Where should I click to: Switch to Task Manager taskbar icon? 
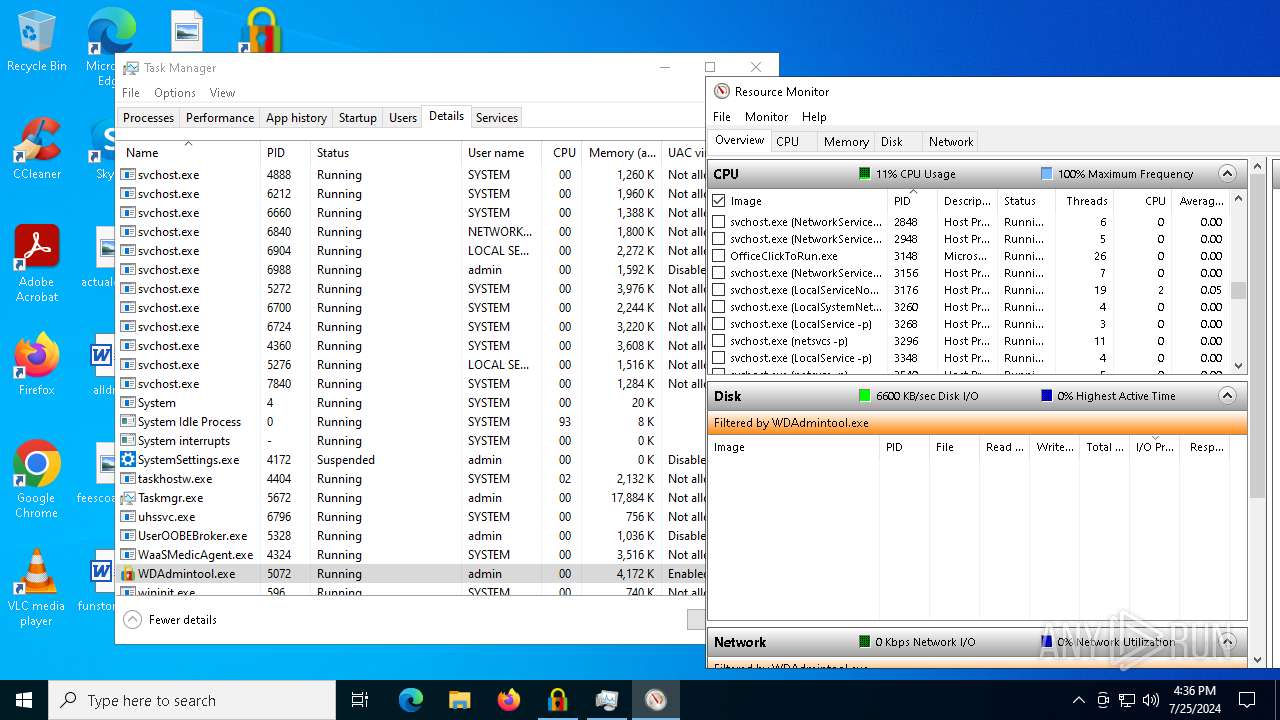[607, 700]
